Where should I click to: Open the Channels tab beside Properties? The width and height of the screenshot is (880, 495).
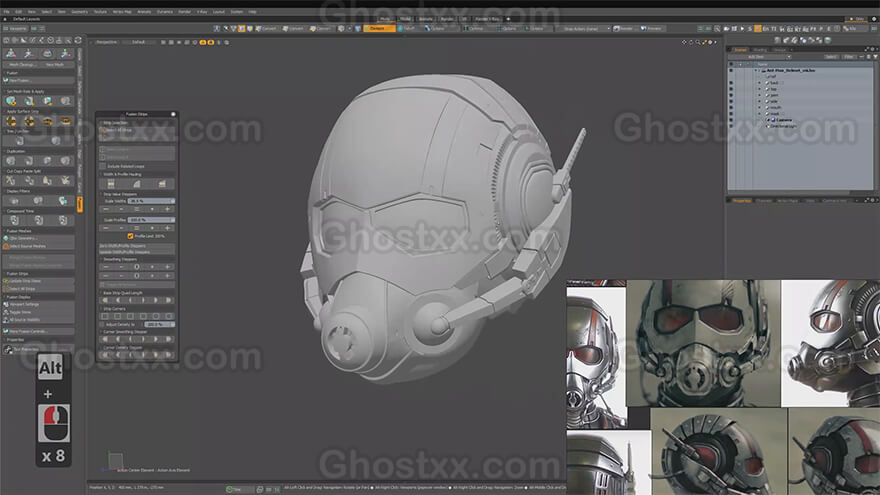[763, 200]
